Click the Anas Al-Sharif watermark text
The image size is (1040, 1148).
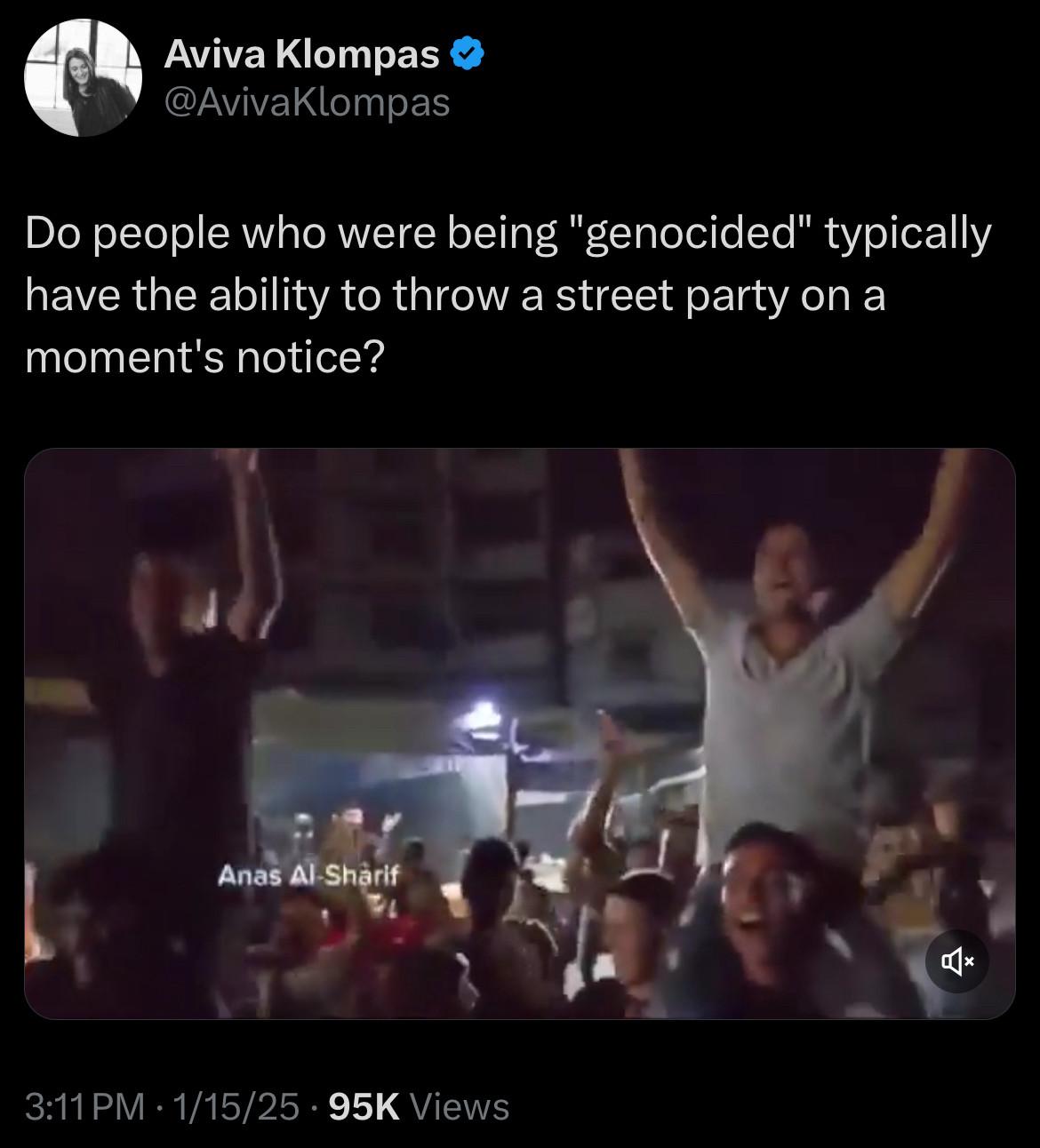[x=309, y=875]
